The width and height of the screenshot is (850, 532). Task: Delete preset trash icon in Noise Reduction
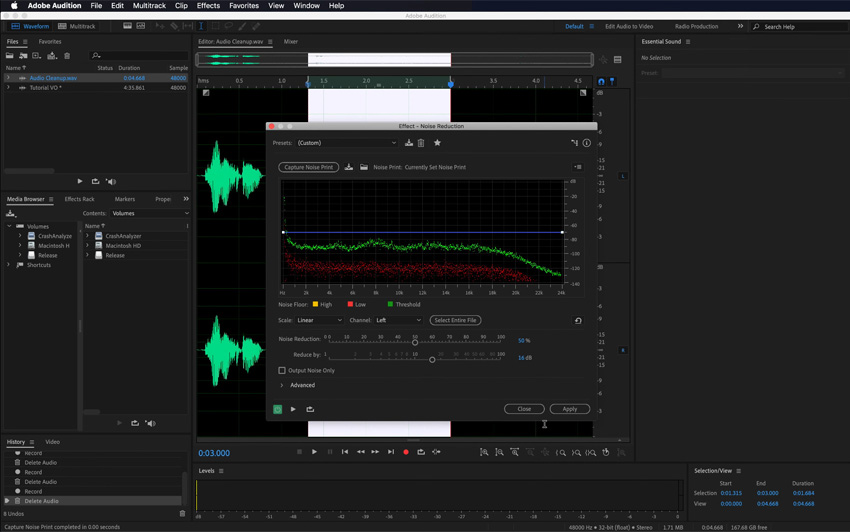(x=421, y=143)
